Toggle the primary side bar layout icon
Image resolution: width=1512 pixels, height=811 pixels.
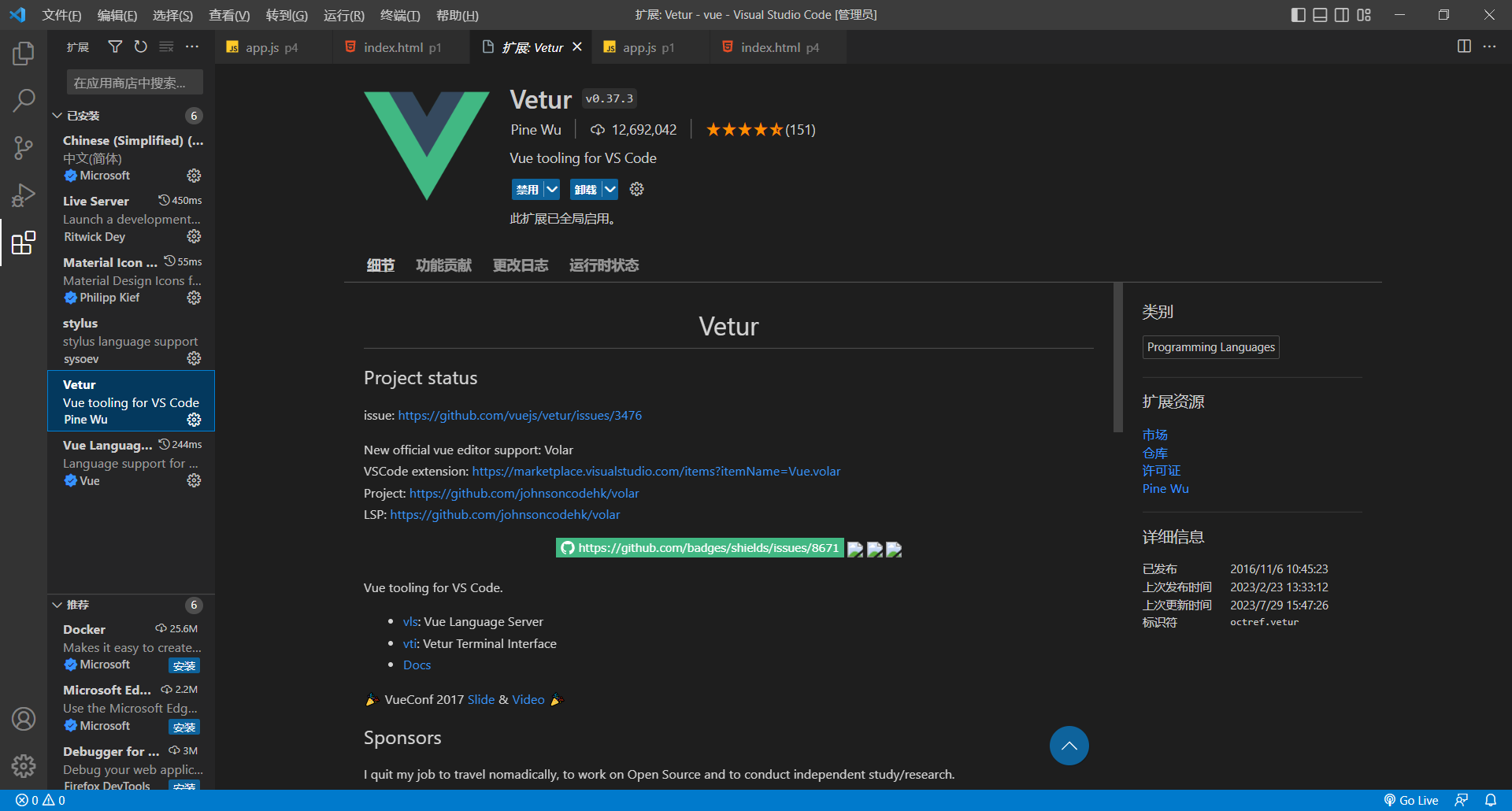(1299, 15)
